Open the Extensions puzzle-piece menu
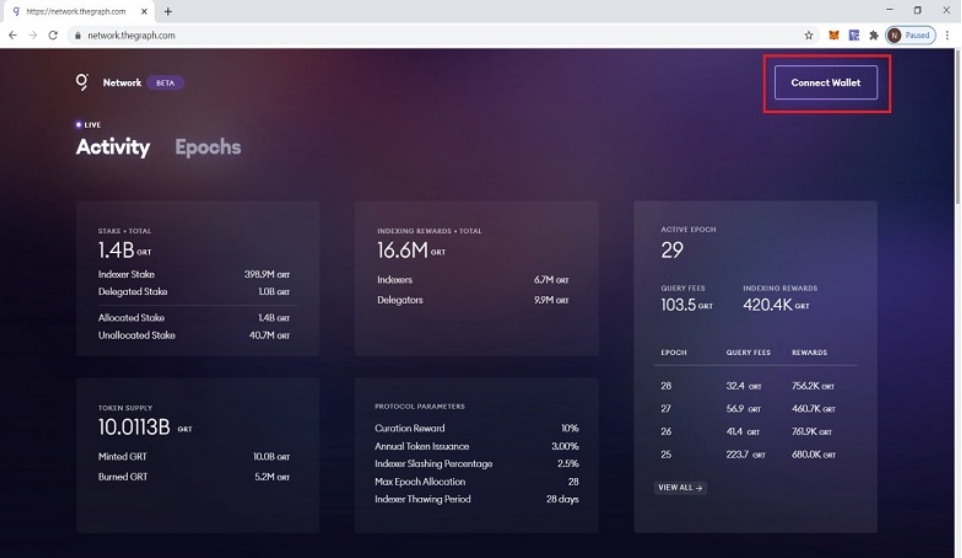 pyautogui.click(x=874, y=36)
